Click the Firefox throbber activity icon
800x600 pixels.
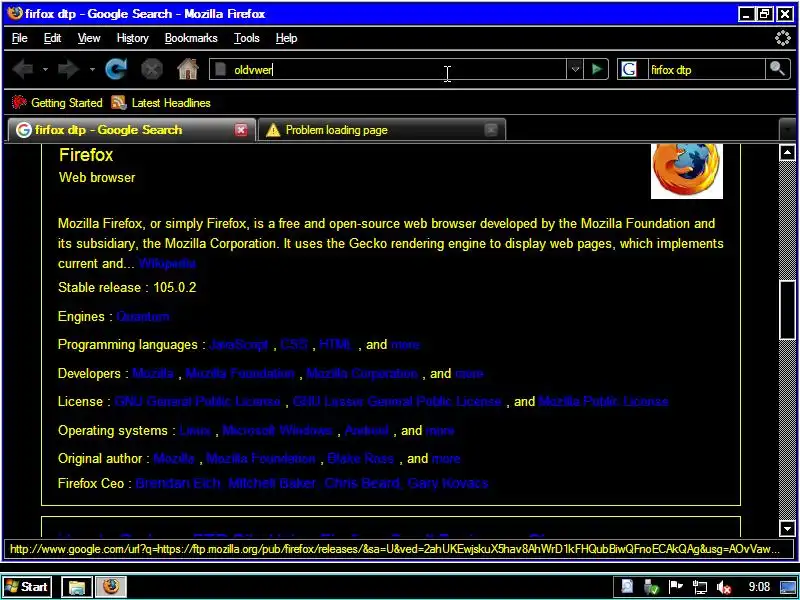[783, 38]
